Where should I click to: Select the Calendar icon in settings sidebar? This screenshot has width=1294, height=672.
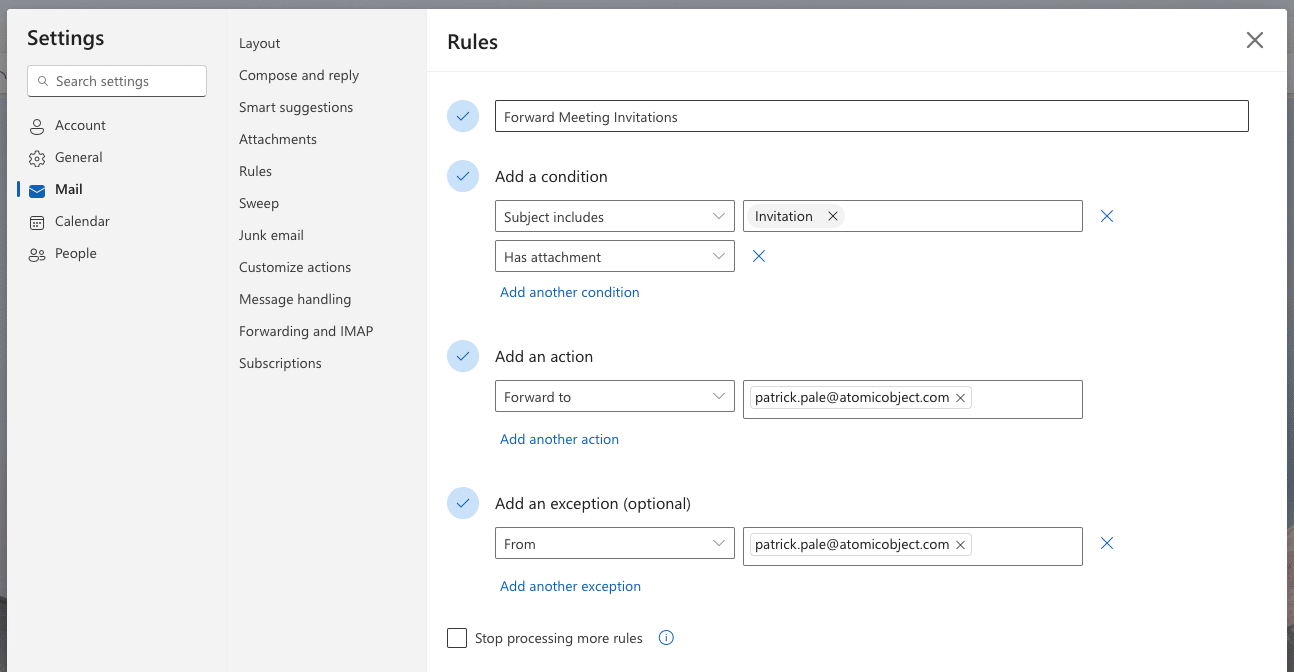pyautogui.click(x=36, y=221)
